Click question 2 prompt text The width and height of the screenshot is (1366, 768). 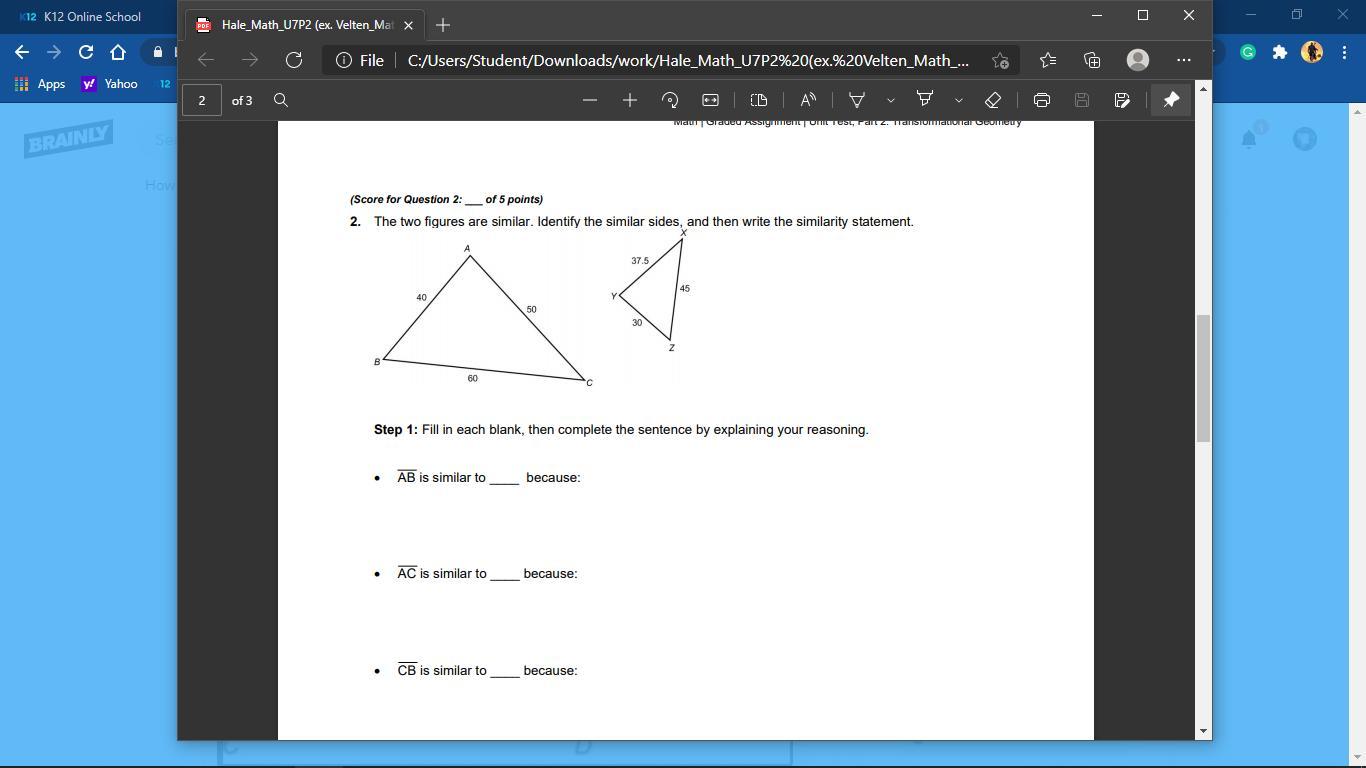pos(644,222)
